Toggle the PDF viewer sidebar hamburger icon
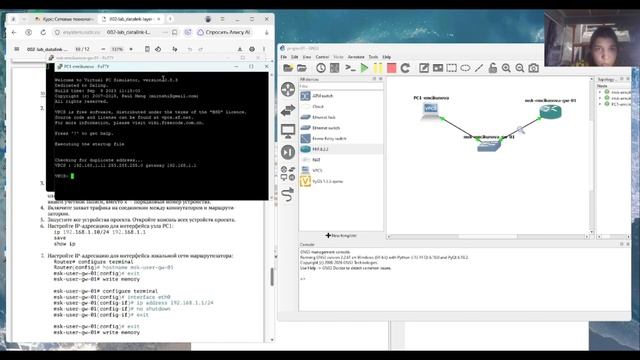 tap(17, 49)
